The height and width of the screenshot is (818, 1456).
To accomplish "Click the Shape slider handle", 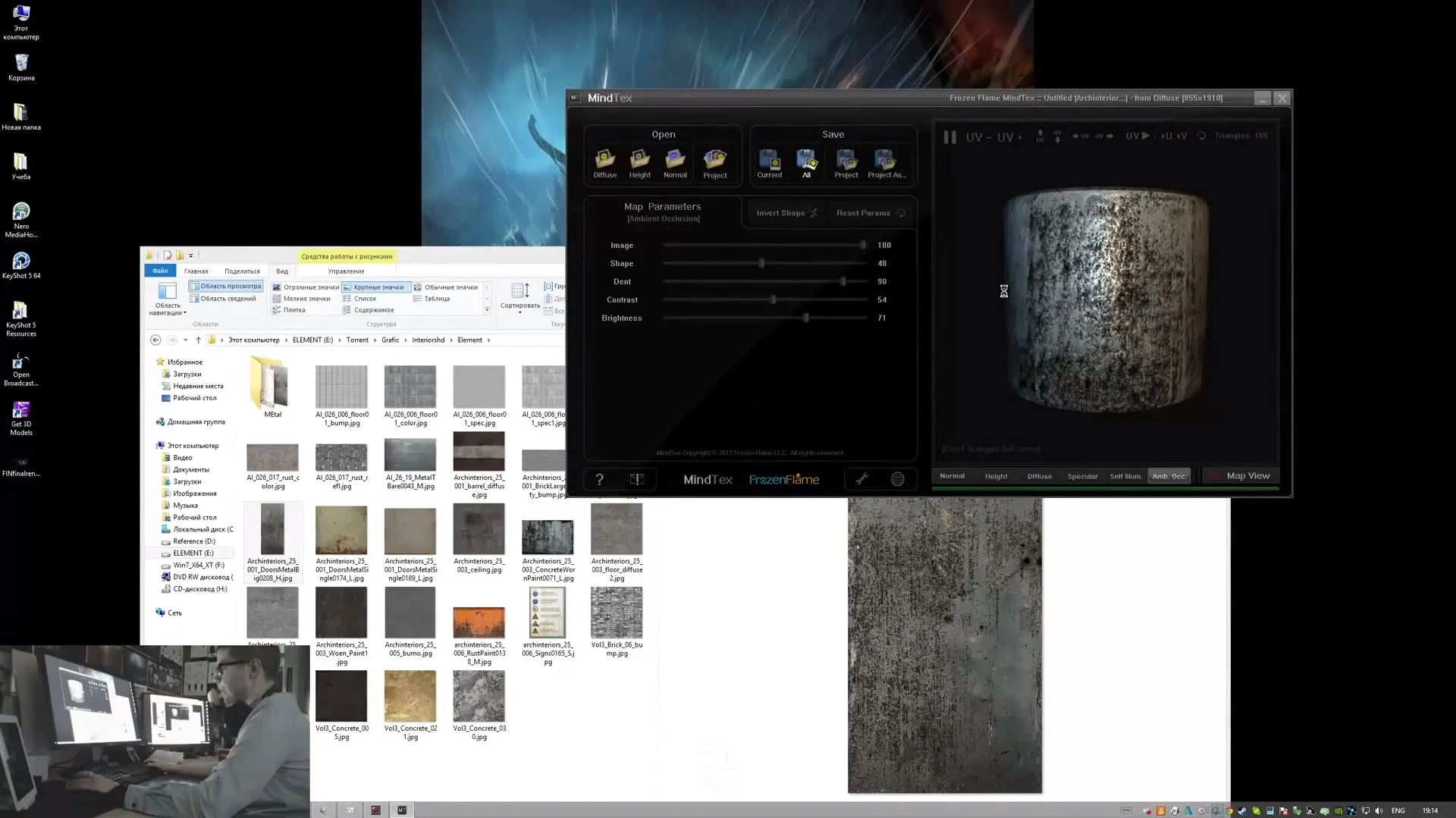I will 761,263.
